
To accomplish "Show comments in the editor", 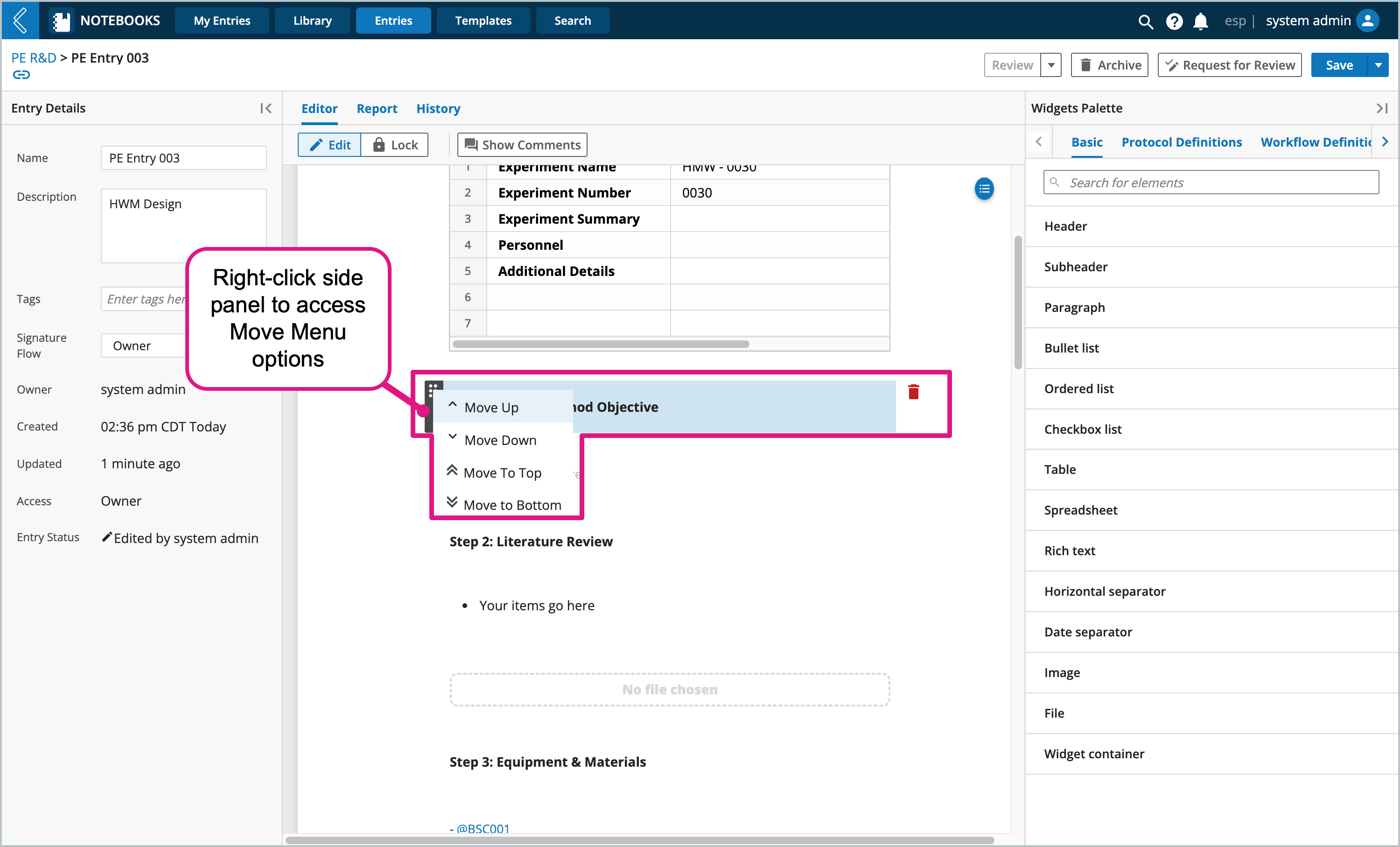I will tap(522, 145).
